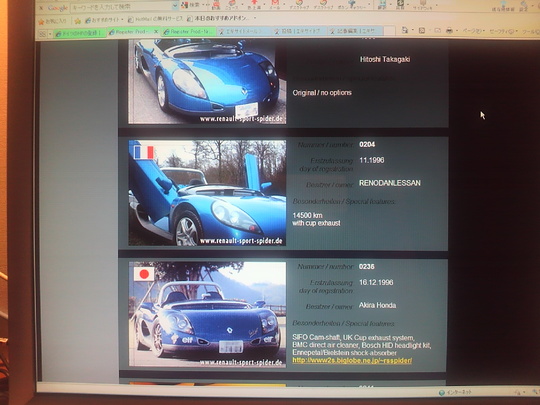
Task: Click the Google toolbar search field
Action: pos(121,7)
